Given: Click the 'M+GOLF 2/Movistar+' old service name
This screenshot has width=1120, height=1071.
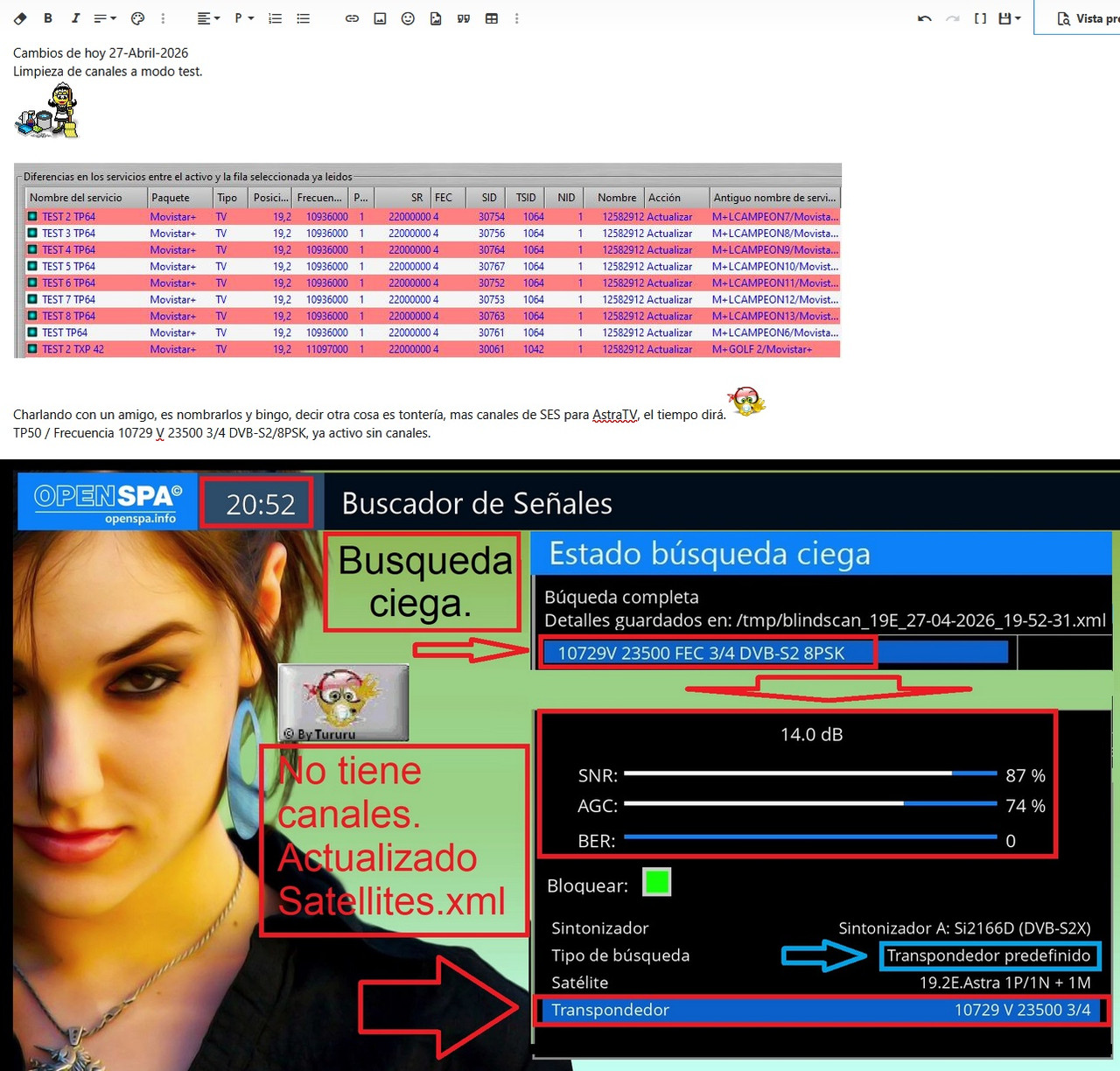Looking at the screenshot, I should point(762,349).
